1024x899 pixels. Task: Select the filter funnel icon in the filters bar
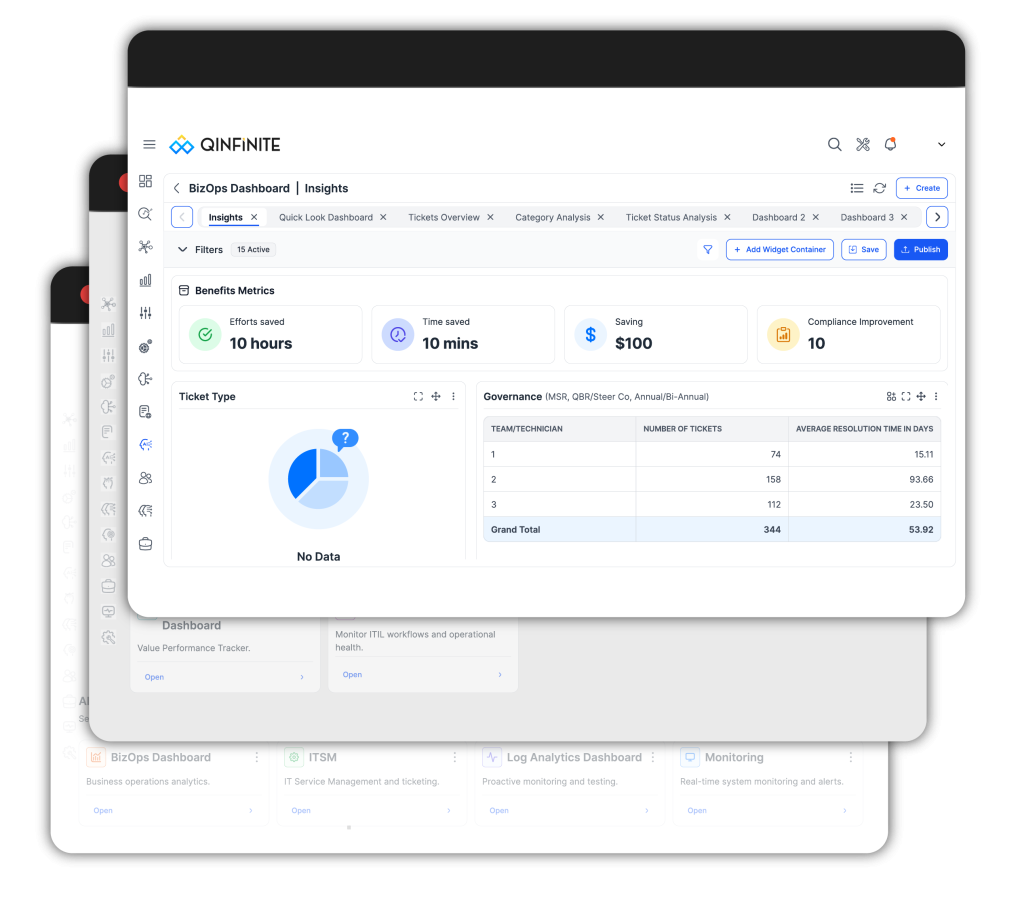(x=708, y=249)
